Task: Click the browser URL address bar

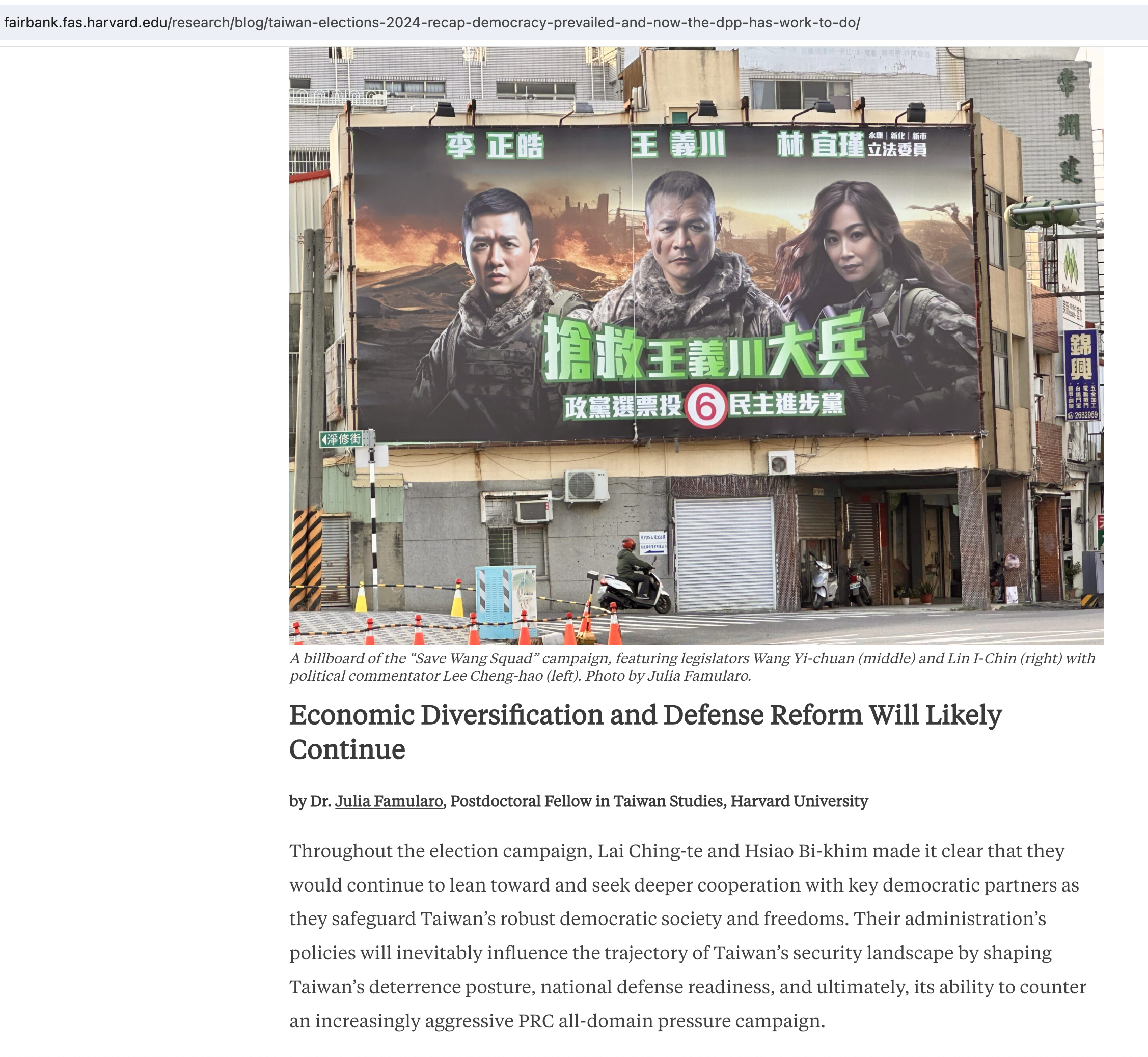Action: point(432,23)
